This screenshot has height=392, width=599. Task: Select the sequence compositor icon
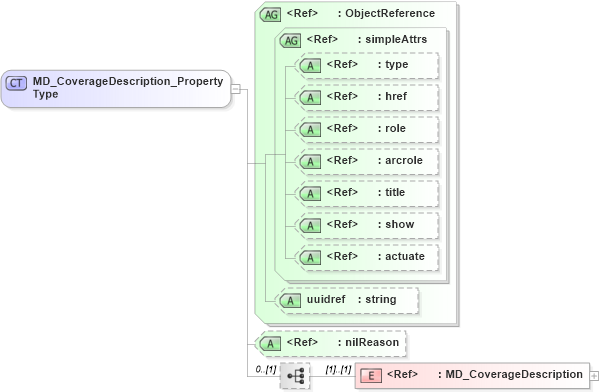[295, 376]
